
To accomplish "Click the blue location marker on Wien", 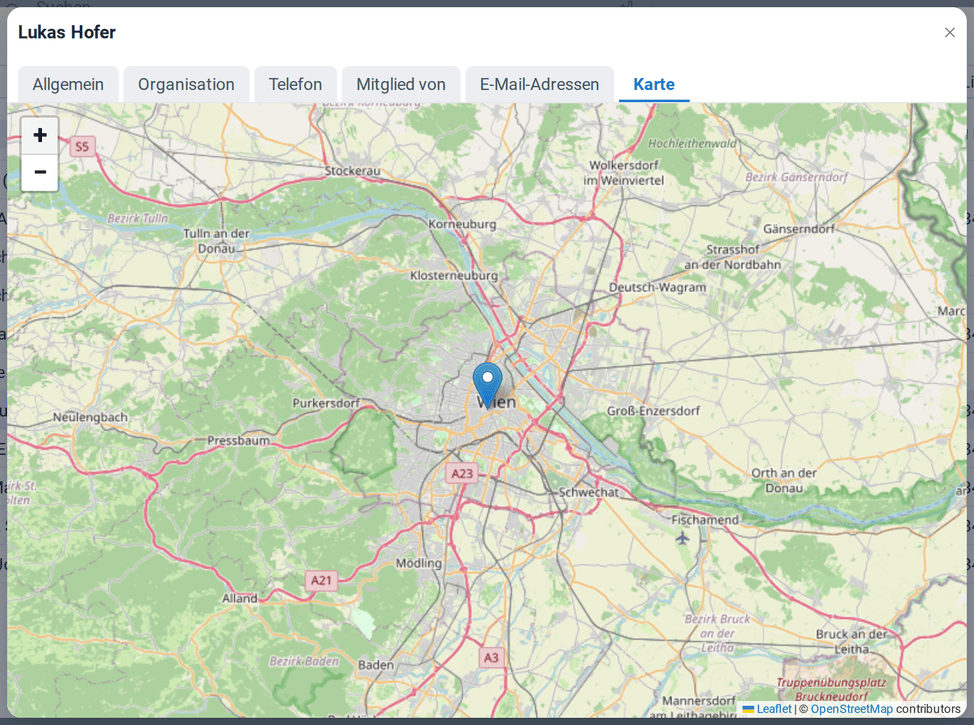I will pyautogui.click(x=488, y=385).
